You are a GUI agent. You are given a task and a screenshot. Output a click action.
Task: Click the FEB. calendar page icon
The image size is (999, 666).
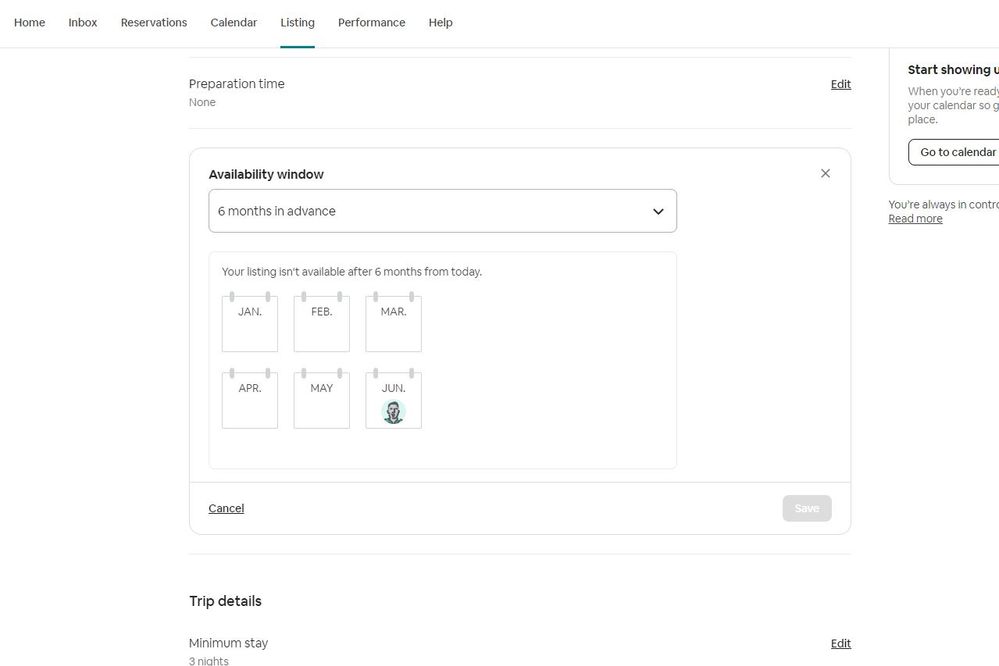321,323
